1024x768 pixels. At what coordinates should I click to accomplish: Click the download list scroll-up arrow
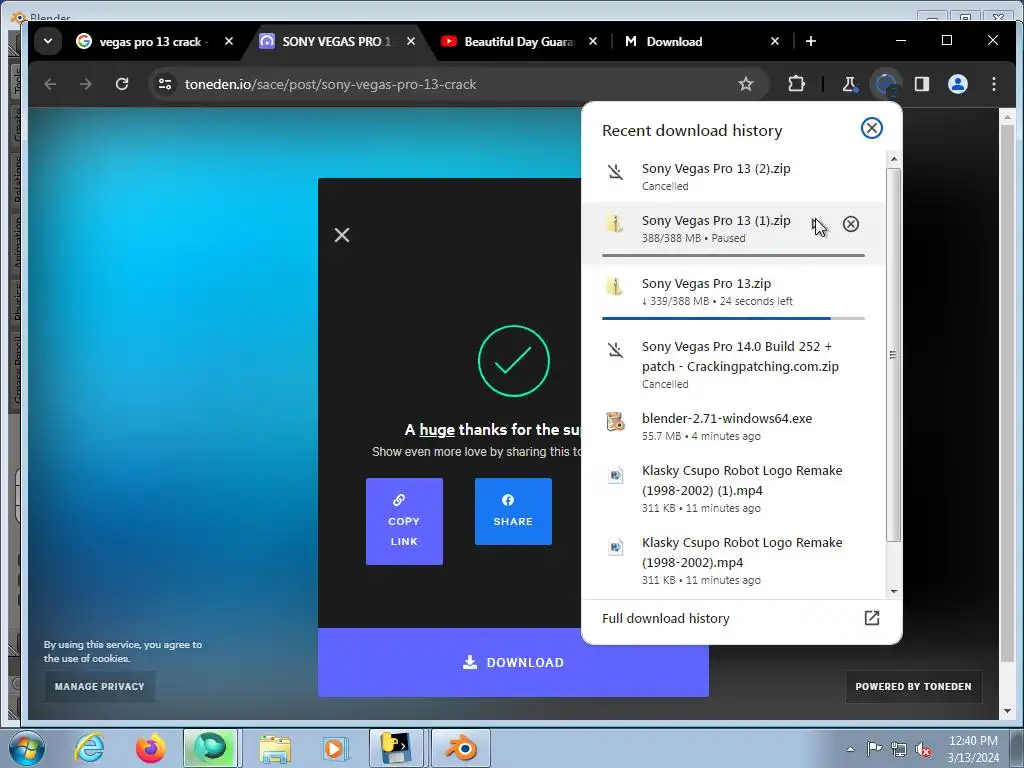[893, 159]
